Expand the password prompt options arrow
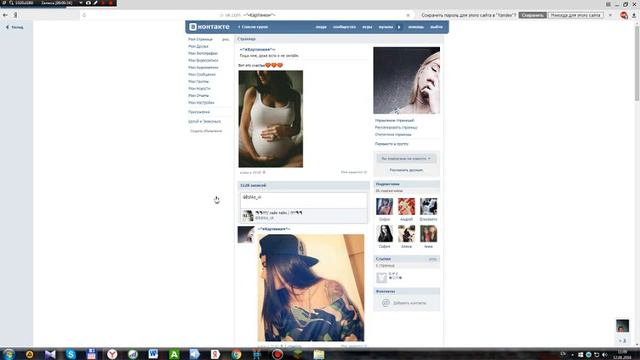 610,15
